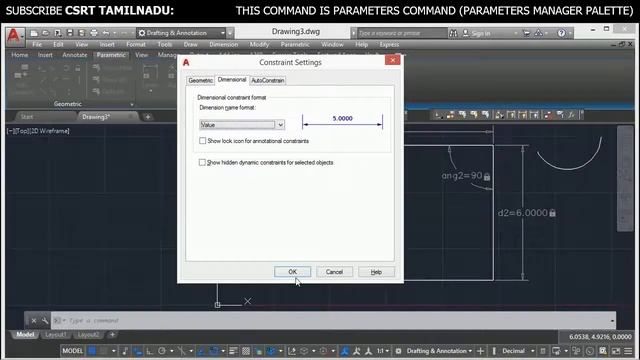Enable Show hidden dynamic constraints checkbox

click(202, 162)
